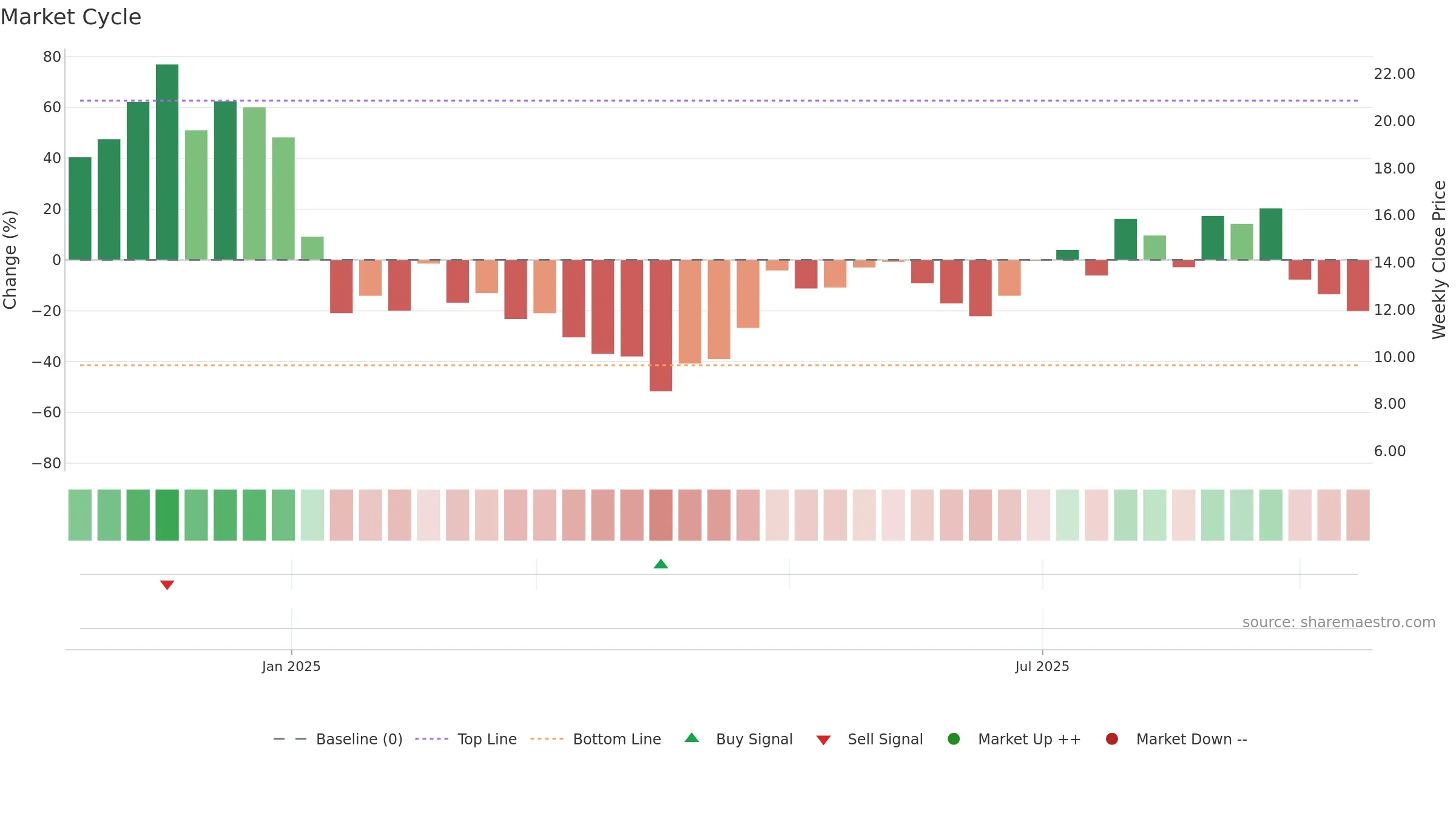Click the −80 tick label on the left axis
This screenshot has height=819, width=1456.
(47, 463)
